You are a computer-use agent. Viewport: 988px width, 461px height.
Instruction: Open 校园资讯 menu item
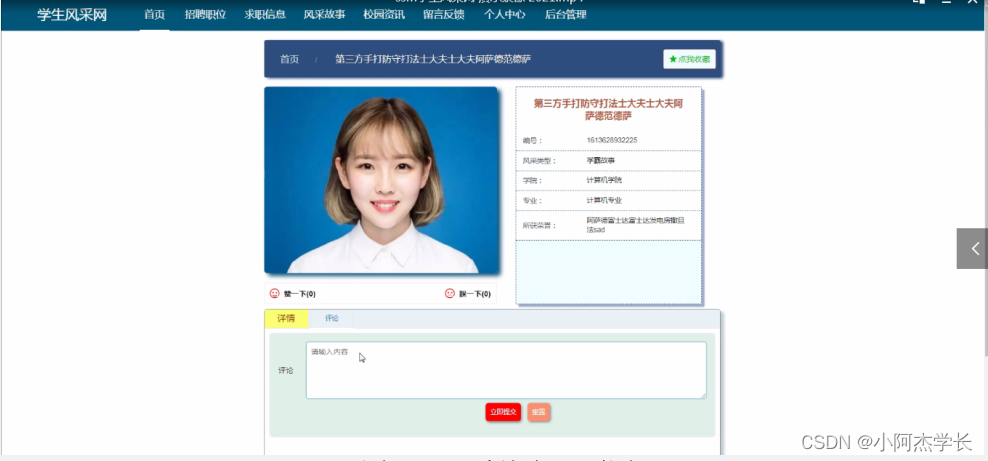(x=384, y=14)
